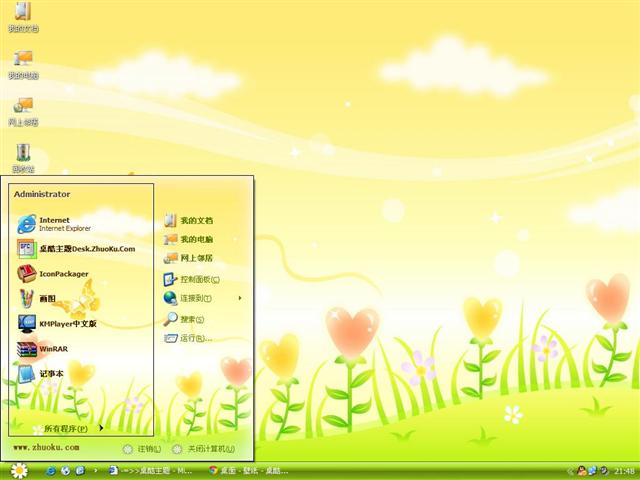
Task: Open 网上邻居 in the Start menu's right column
Action: point(189,258)
